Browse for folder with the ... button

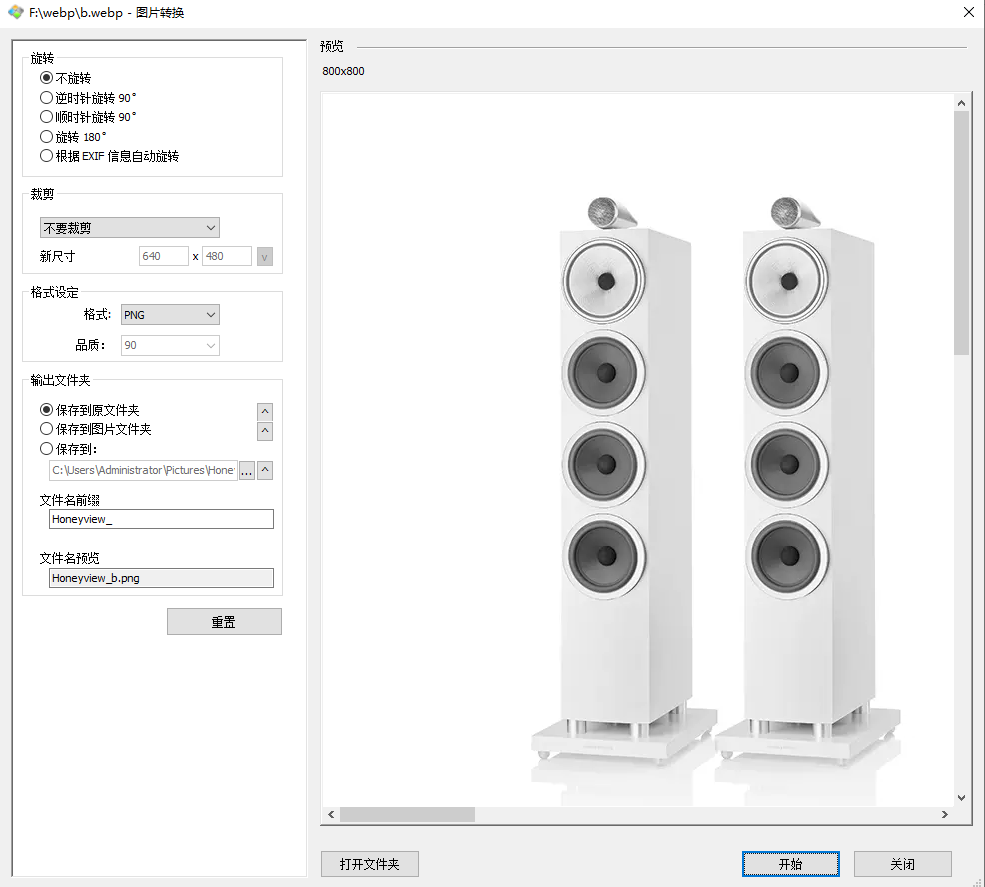[247, 471]
